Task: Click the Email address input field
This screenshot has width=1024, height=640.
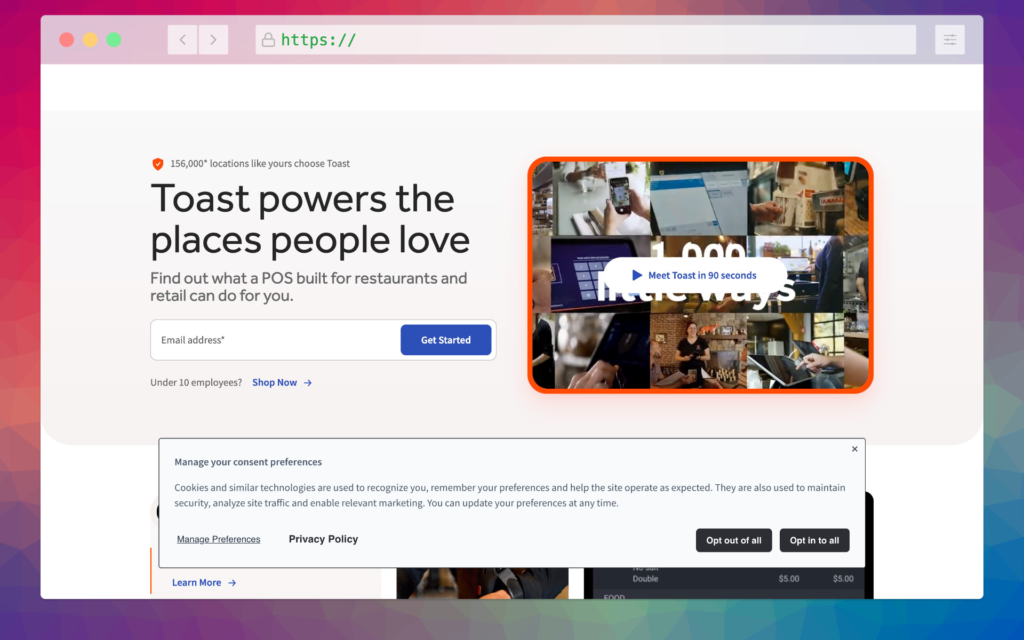Action: coord(276,340)
